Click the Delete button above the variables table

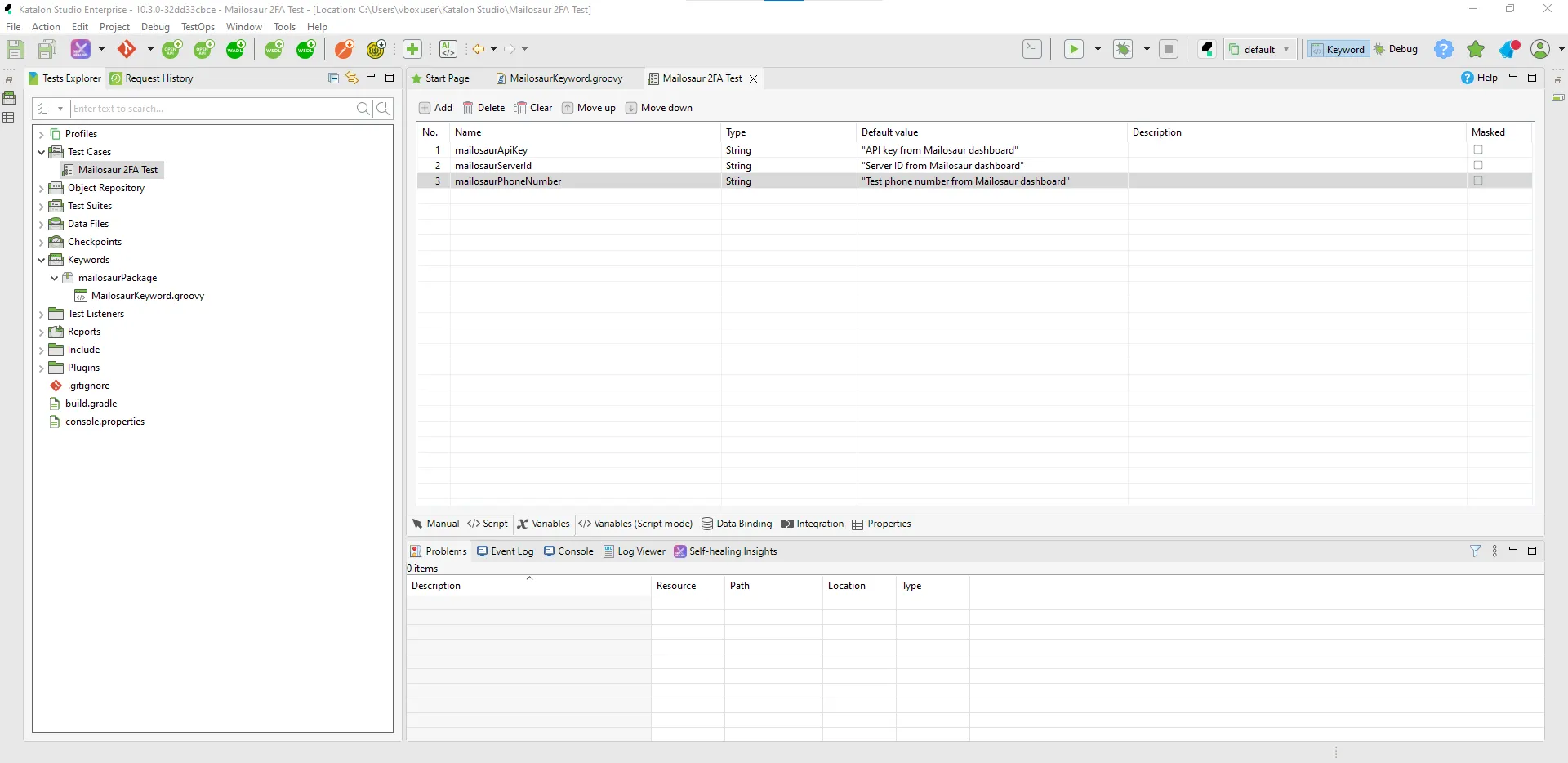click(x=483, y=107)
